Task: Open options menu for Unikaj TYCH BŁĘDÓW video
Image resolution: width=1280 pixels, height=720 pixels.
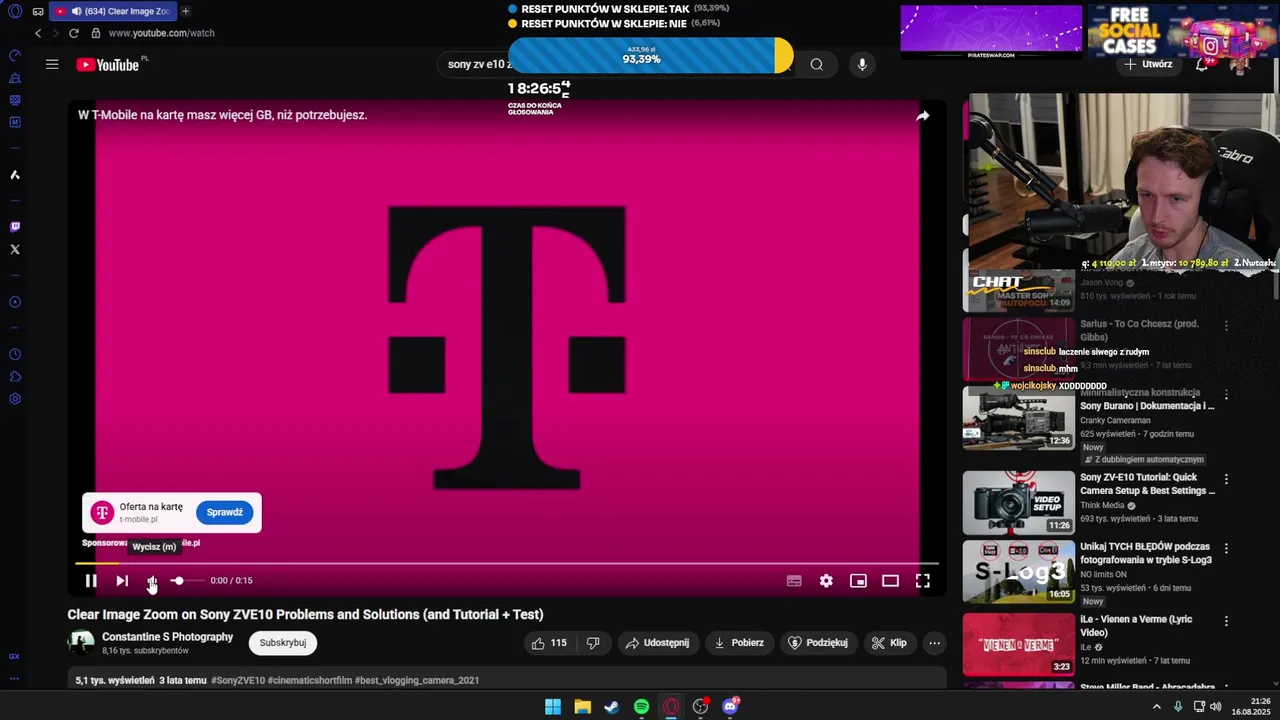Action: (x=1226, y=548)
